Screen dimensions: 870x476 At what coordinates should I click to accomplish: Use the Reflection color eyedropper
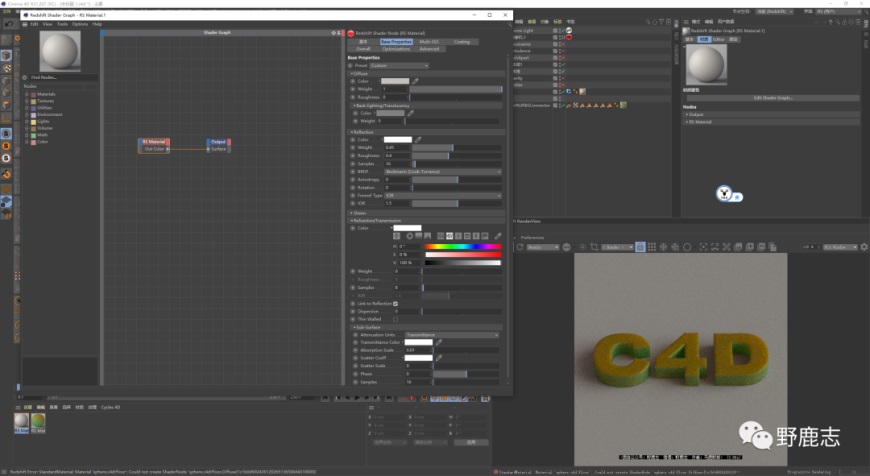[418, 139]
